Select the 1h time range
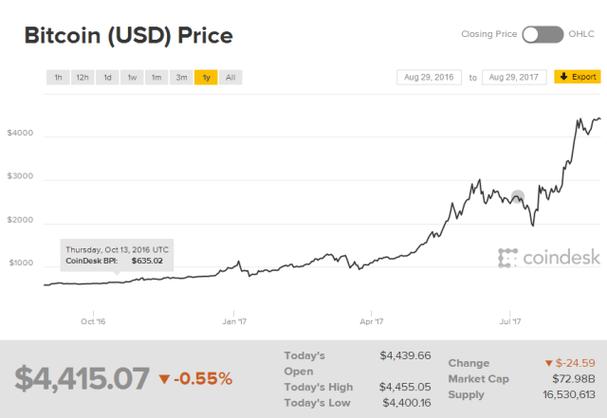This screenshot has height=418, width=607. coord(59,76)
